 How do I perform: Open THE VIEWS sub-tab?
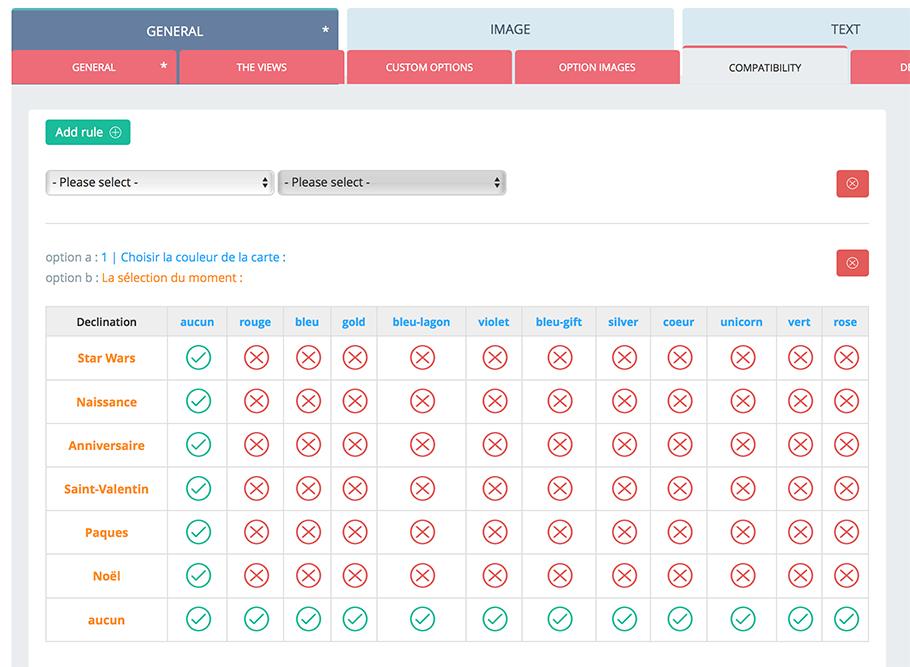pyautogui.click(x=261, y=67)
